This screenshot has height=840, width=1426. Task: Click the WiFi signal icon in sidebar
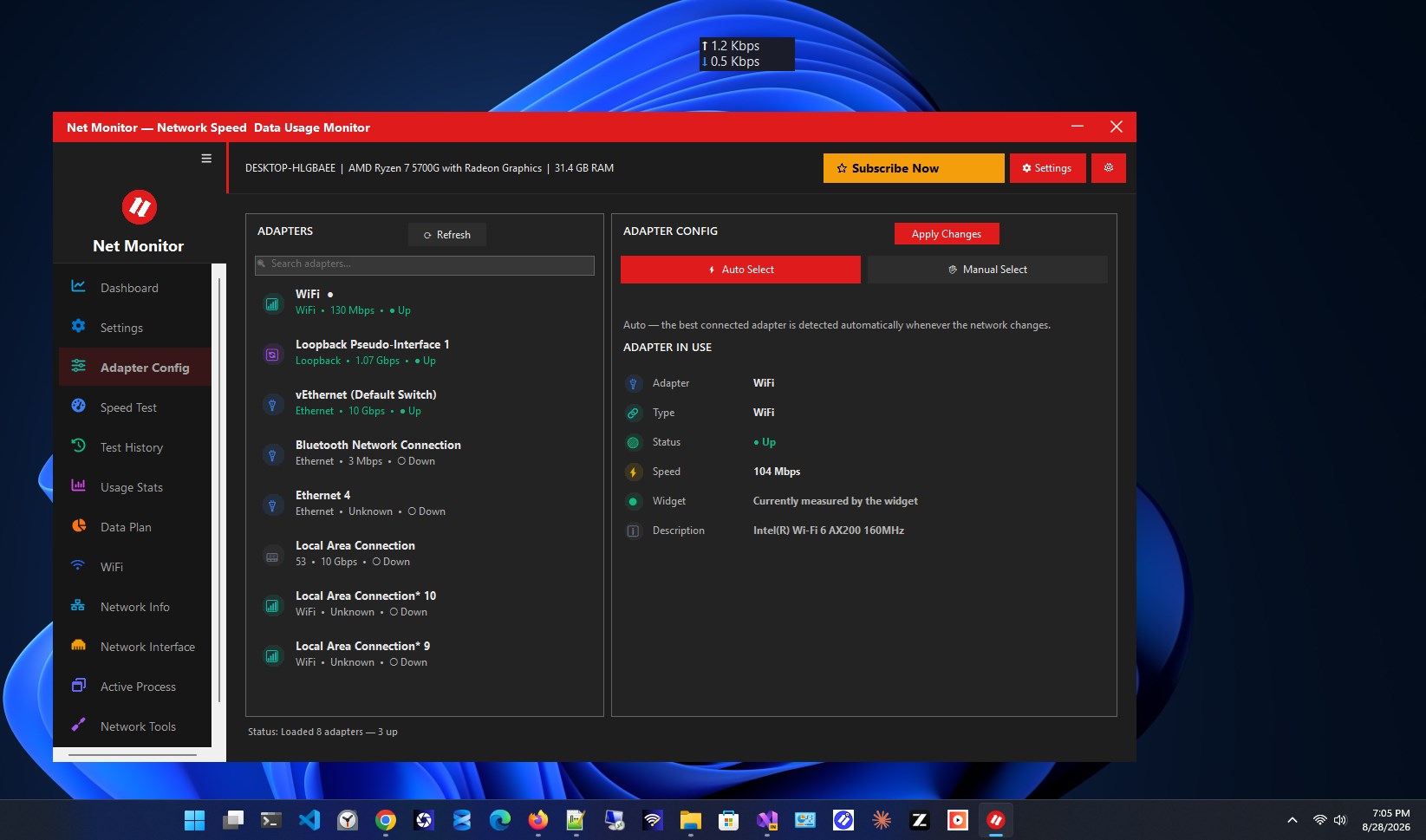tap(78, 566)
